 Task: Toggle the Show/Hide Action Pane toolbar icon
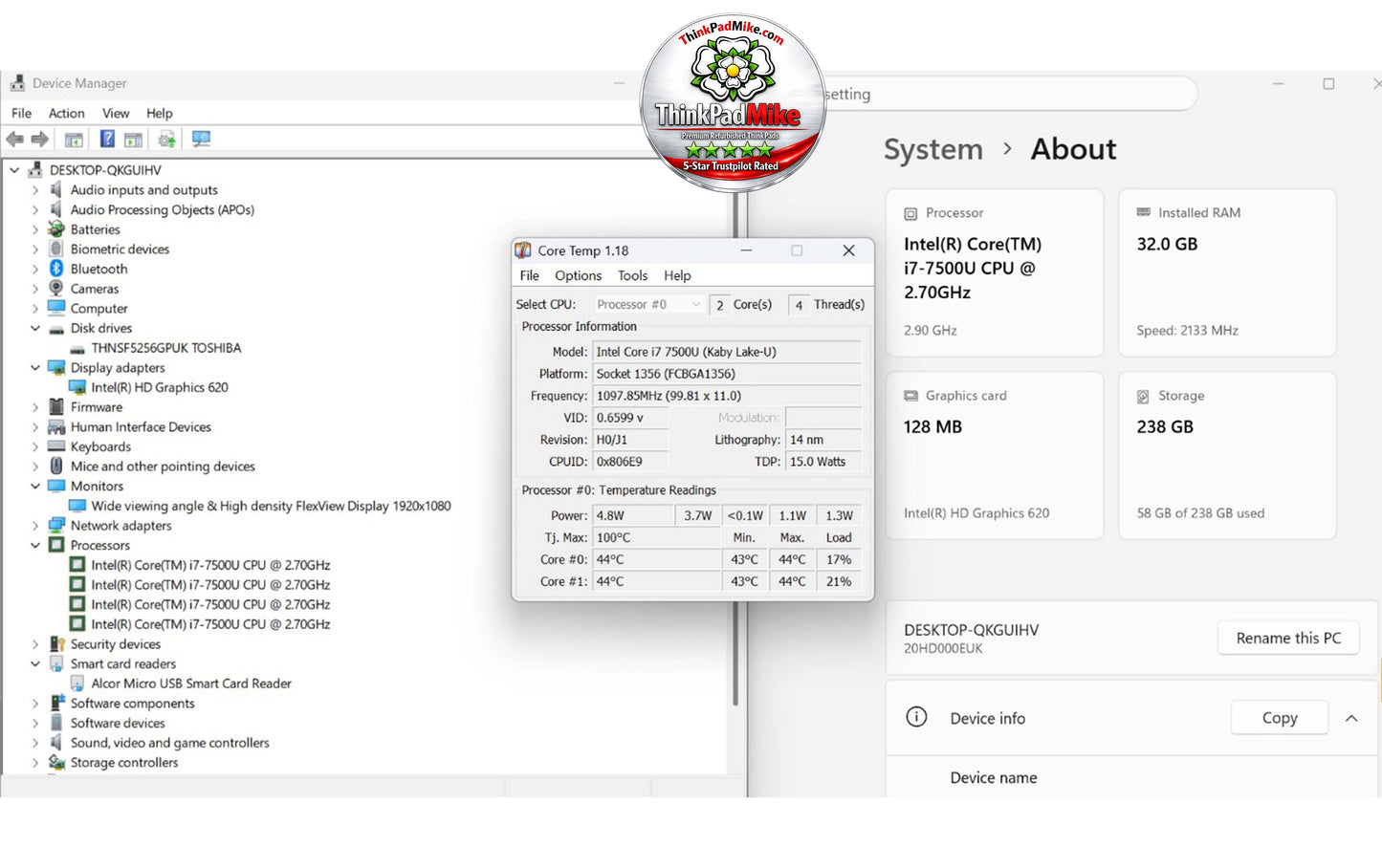[x=133, y=140]
